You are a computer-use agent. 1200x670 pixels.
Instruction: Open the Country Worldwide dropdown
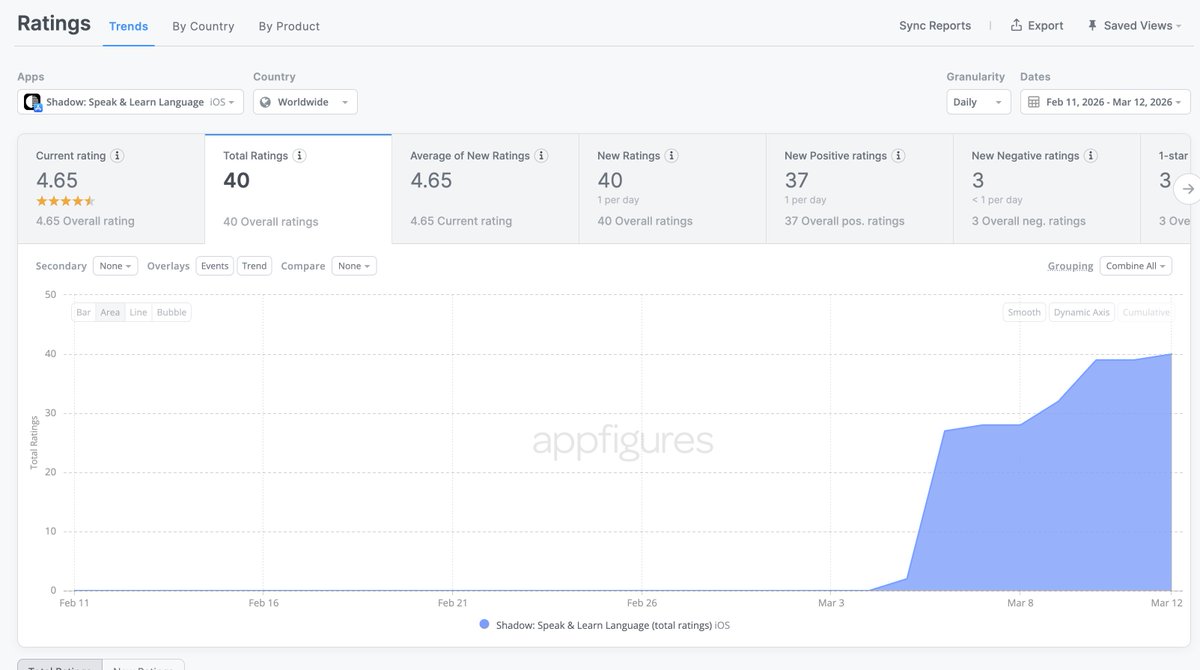tap(305, 102)
